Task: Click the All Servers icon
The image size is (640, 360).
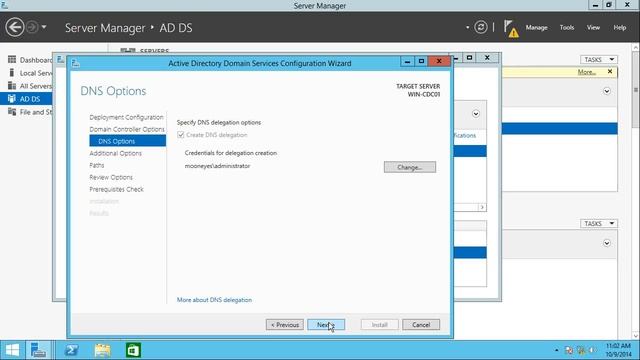Action: coord(12,86)
